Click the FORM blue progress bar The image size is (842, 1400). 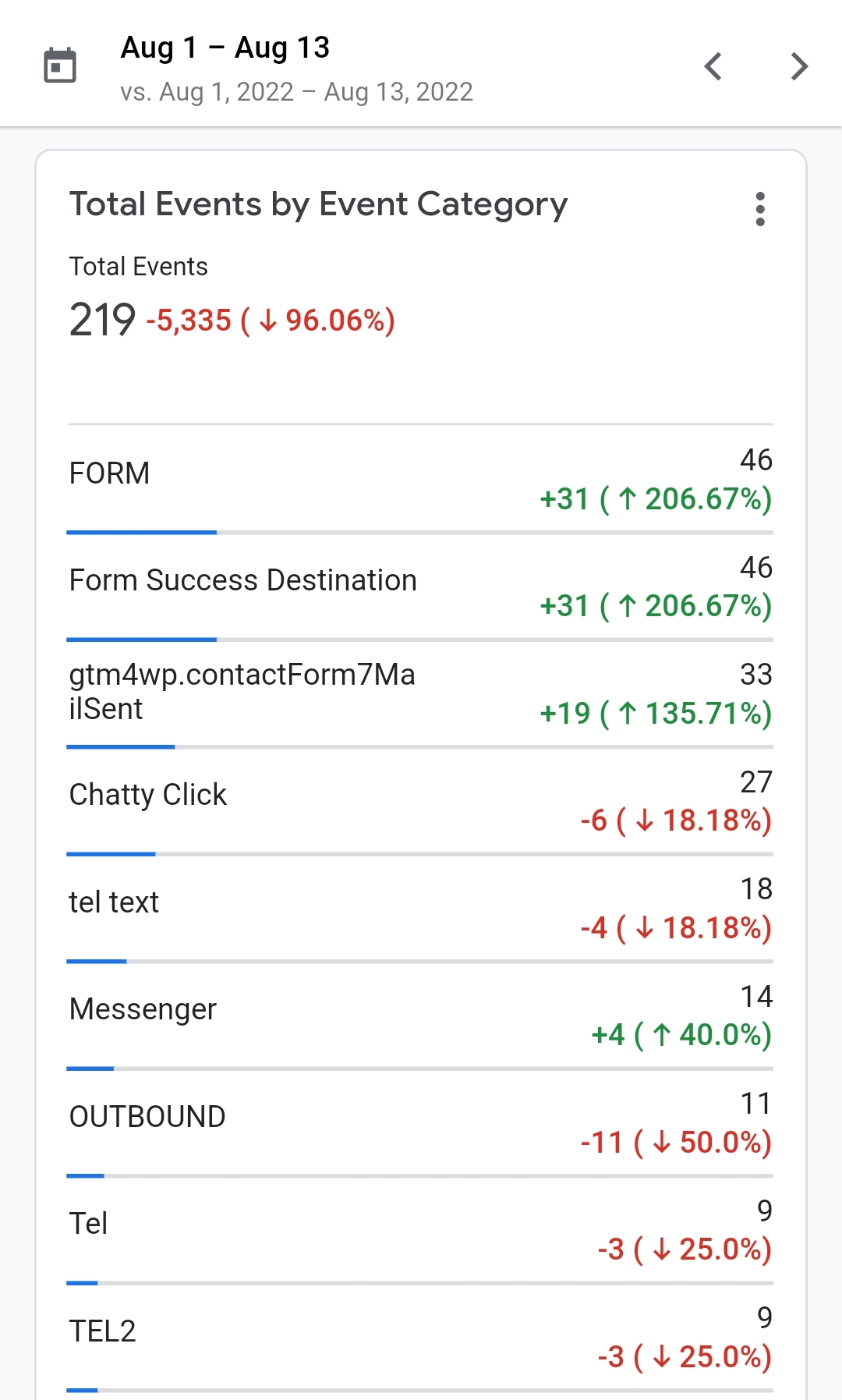141,533
